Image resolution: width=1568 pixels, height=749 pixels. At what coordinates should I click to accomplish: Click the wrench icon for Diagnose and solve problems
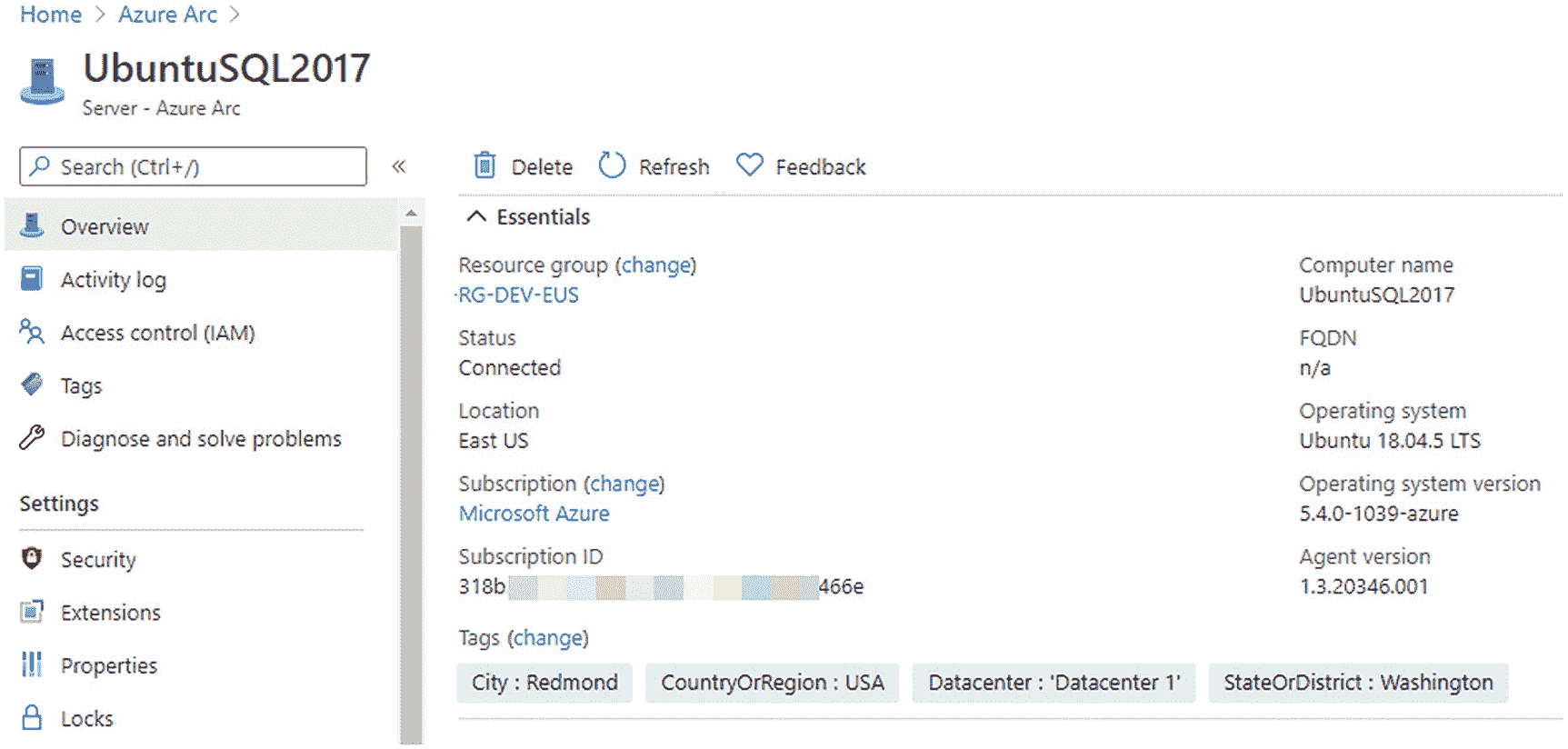click(32, 437)
